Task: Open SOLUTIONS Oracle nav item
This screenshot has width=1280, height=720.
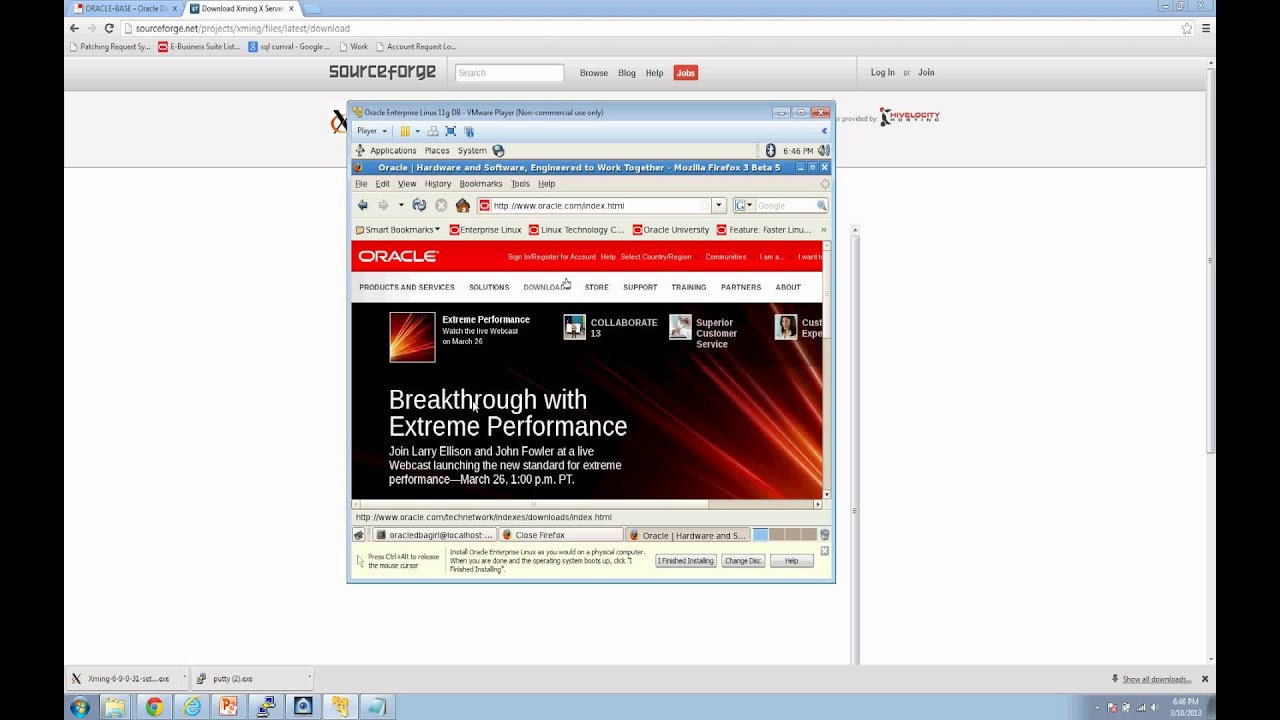Action: click(489, 287)
